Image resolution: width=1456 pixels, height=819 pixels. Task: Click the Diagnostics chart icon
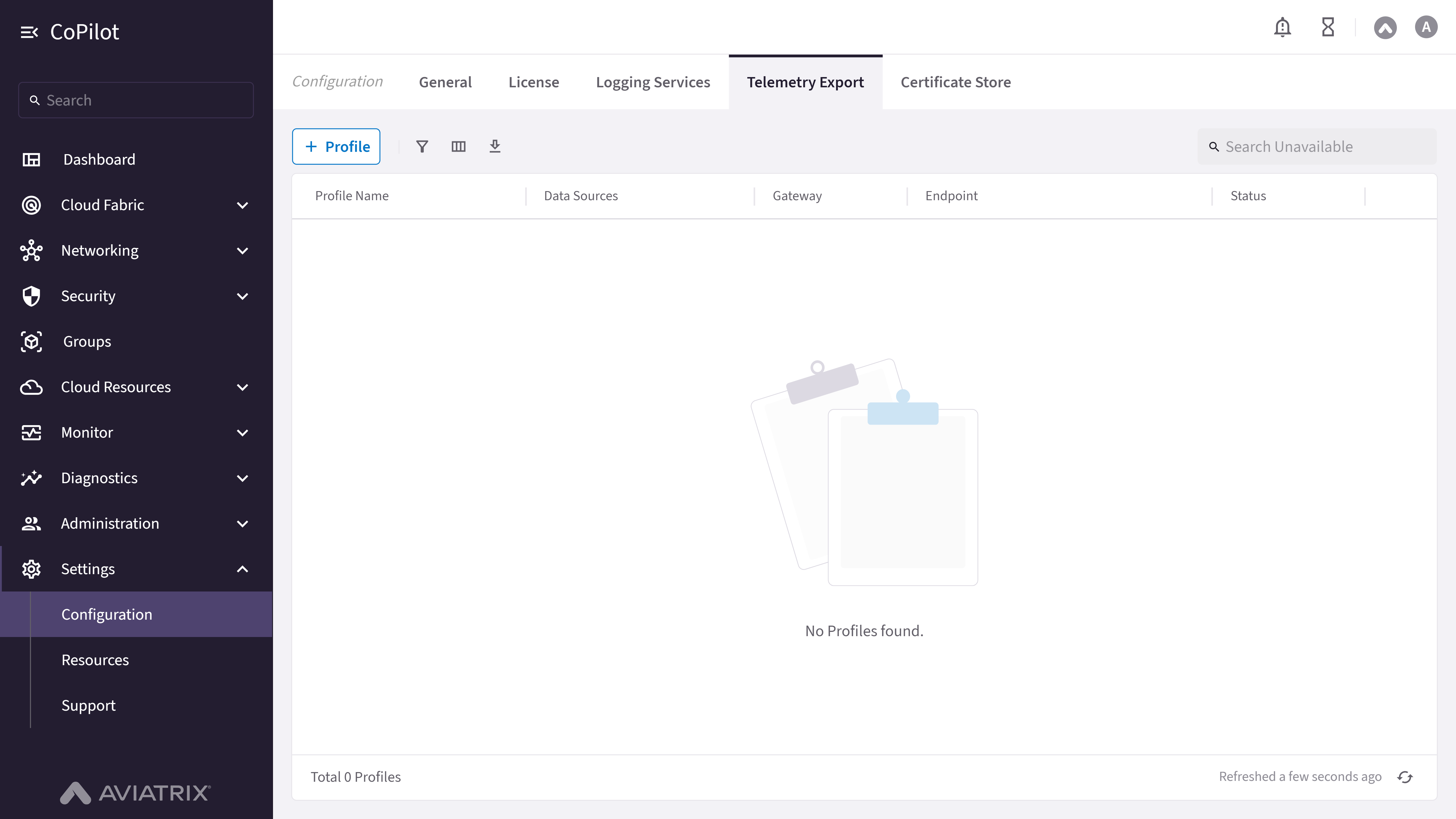pos(31,478)
